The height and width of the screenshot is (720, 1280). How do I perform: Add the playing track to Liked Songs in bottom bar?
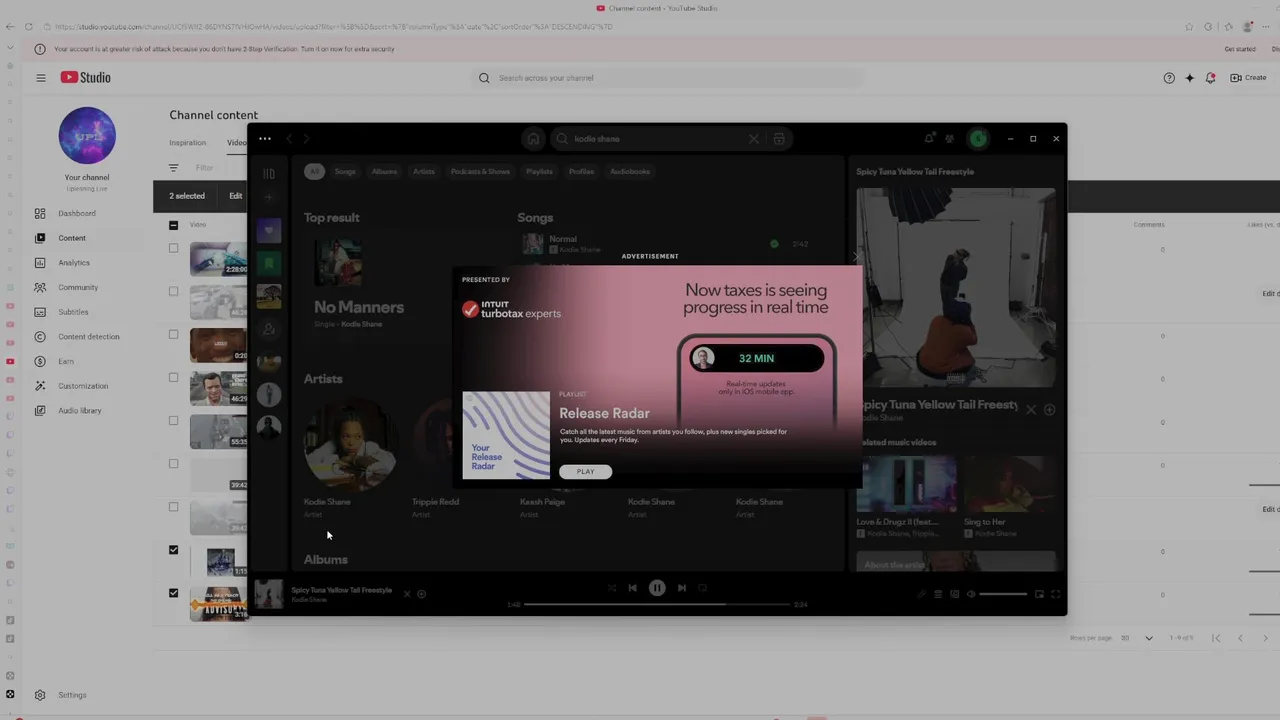pyautogui.click(x=421, y=594)
